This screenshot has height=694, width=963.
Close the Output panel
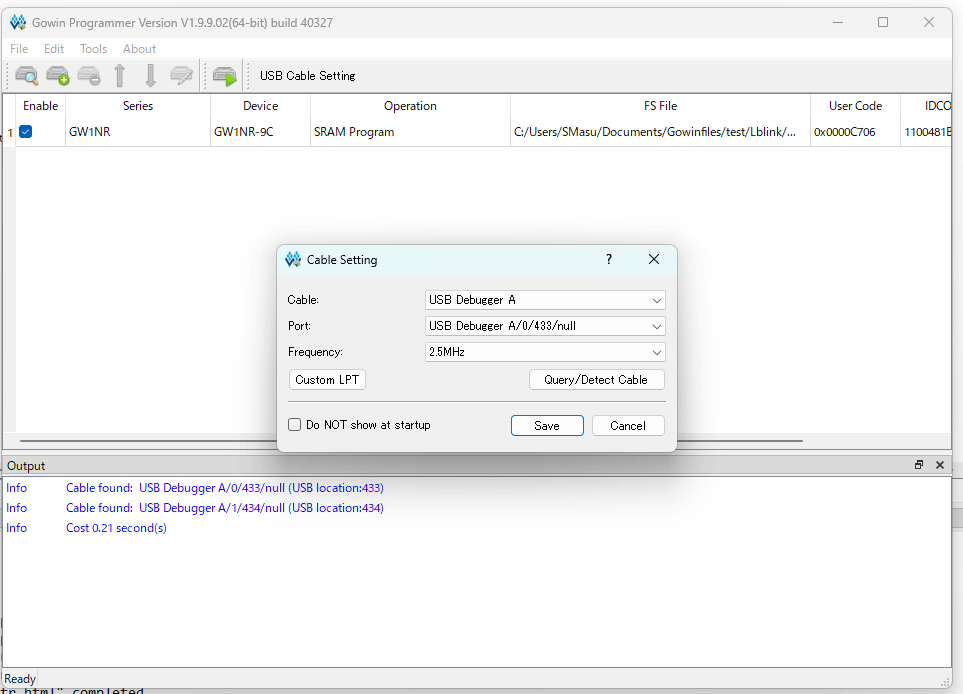click(x=940, y=465)
